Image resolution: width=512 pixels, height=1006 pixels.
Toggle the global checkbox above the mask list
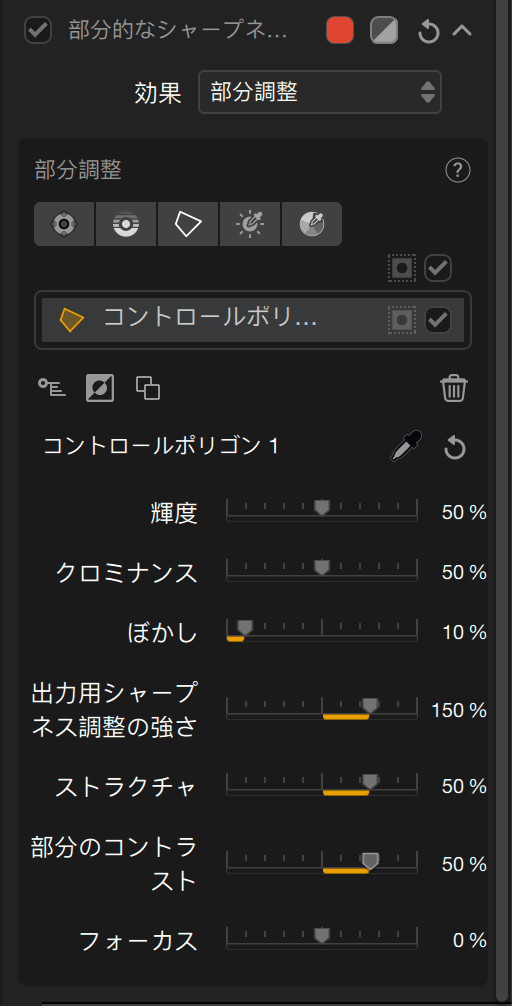coord(439,268)
